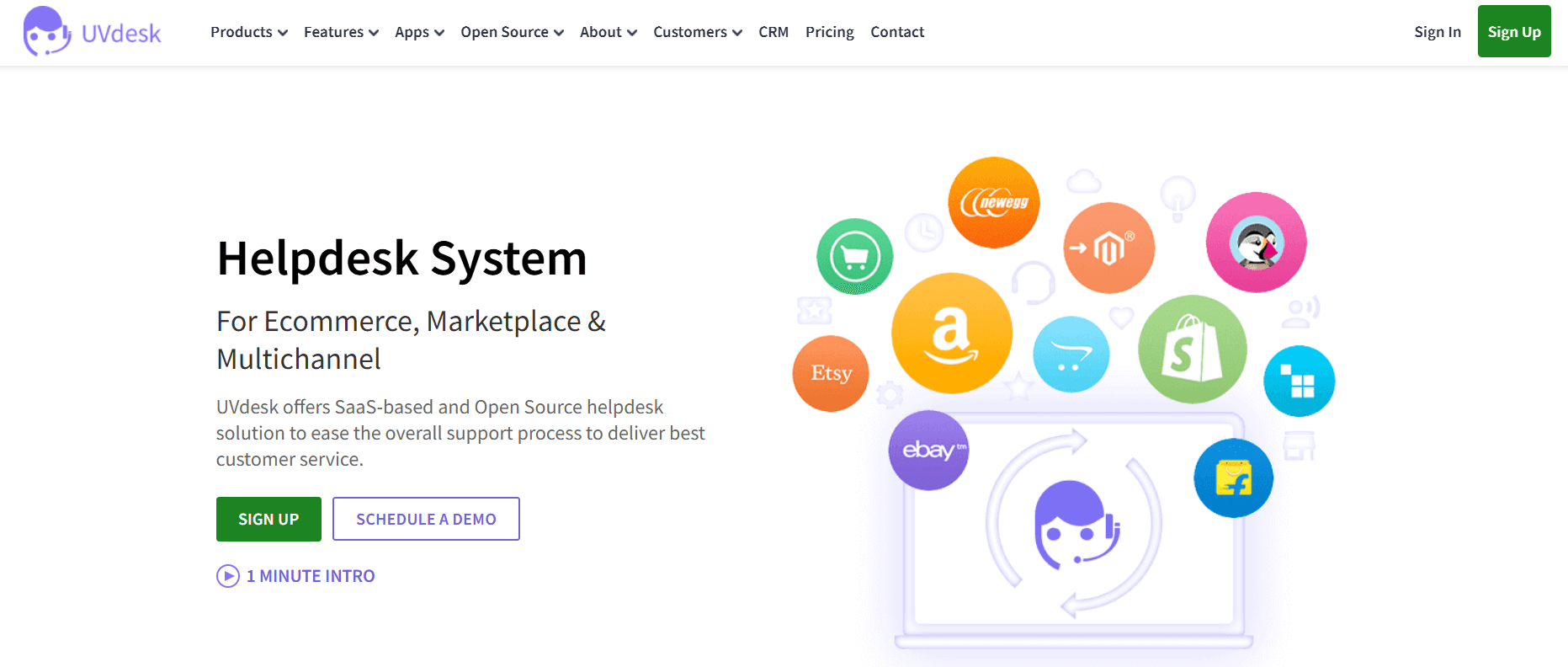Click the Newegg orange circle icon

tap(994, 202)
